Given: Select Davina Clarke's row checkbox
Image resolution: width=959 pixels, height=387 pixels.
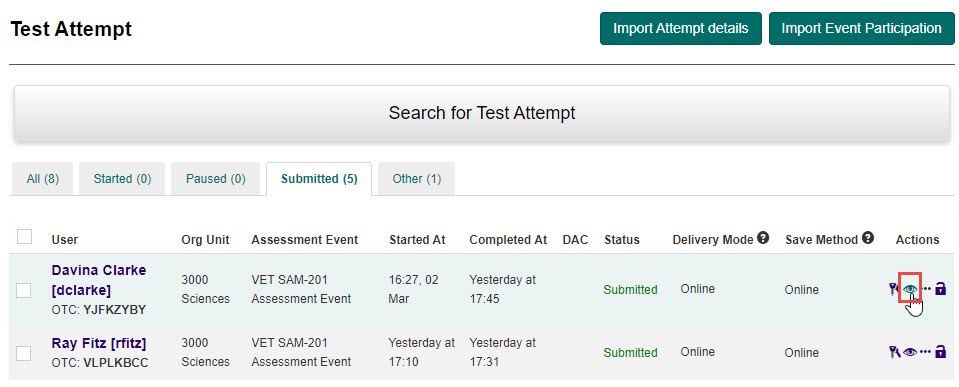Looking at the screenshot, I should (x=24, y=290).
